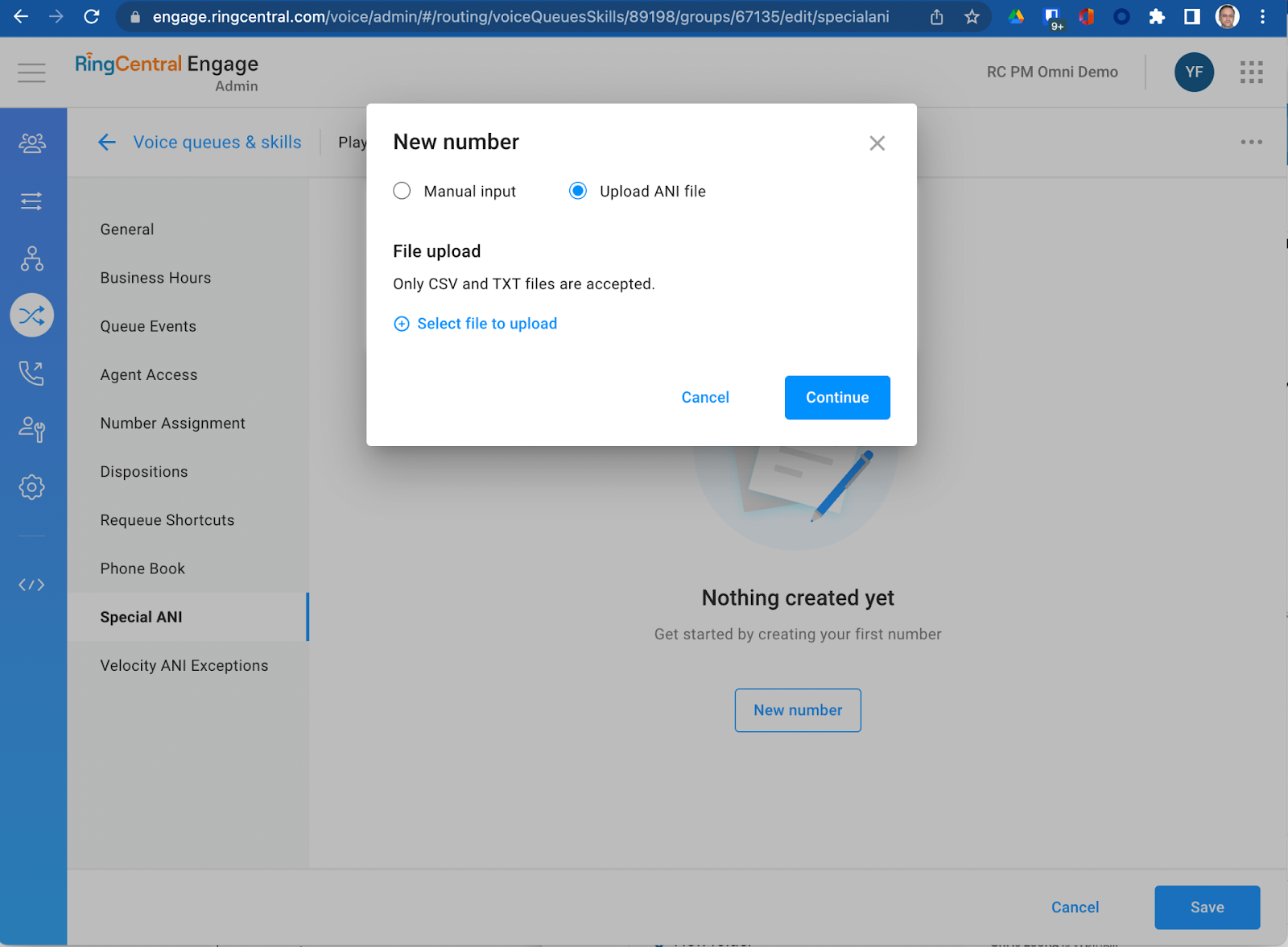Open the Phone Book tab
Image resolution: width=1288 pixels, height=947 pixels.
(x=188, y=569)
